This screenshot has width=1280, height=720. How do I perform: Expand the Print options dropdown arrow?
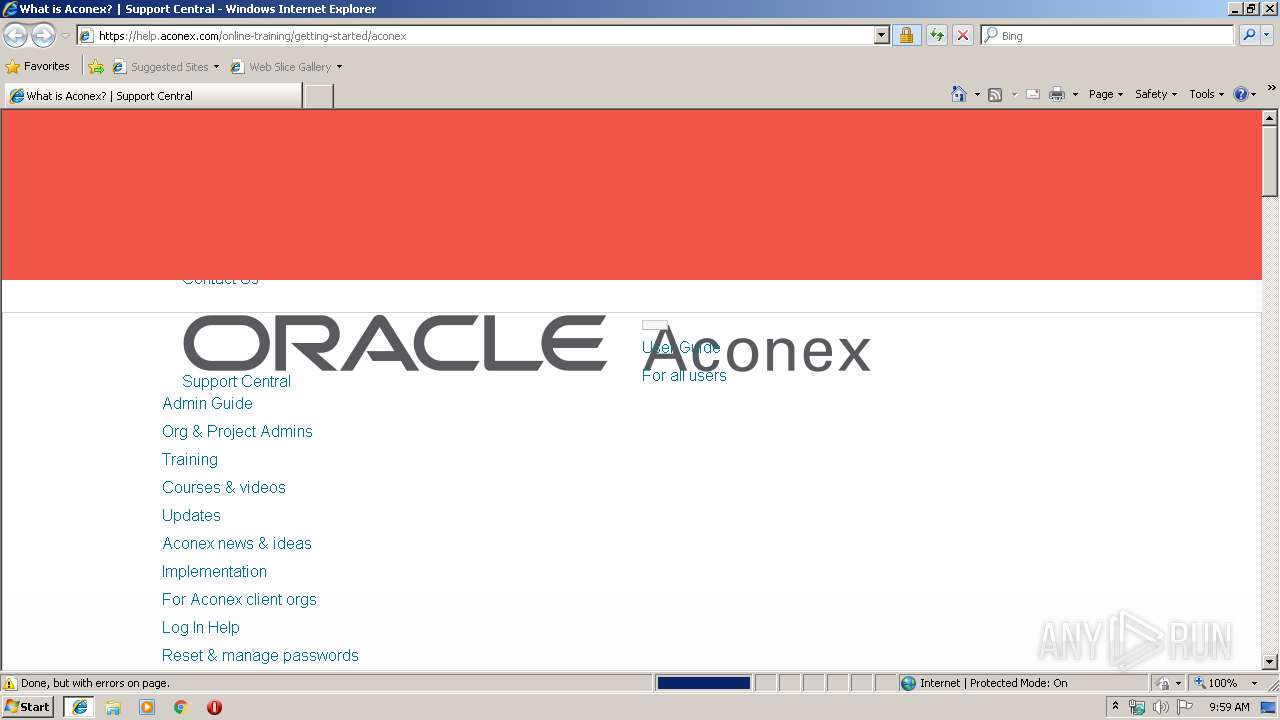pos(1075,94)
